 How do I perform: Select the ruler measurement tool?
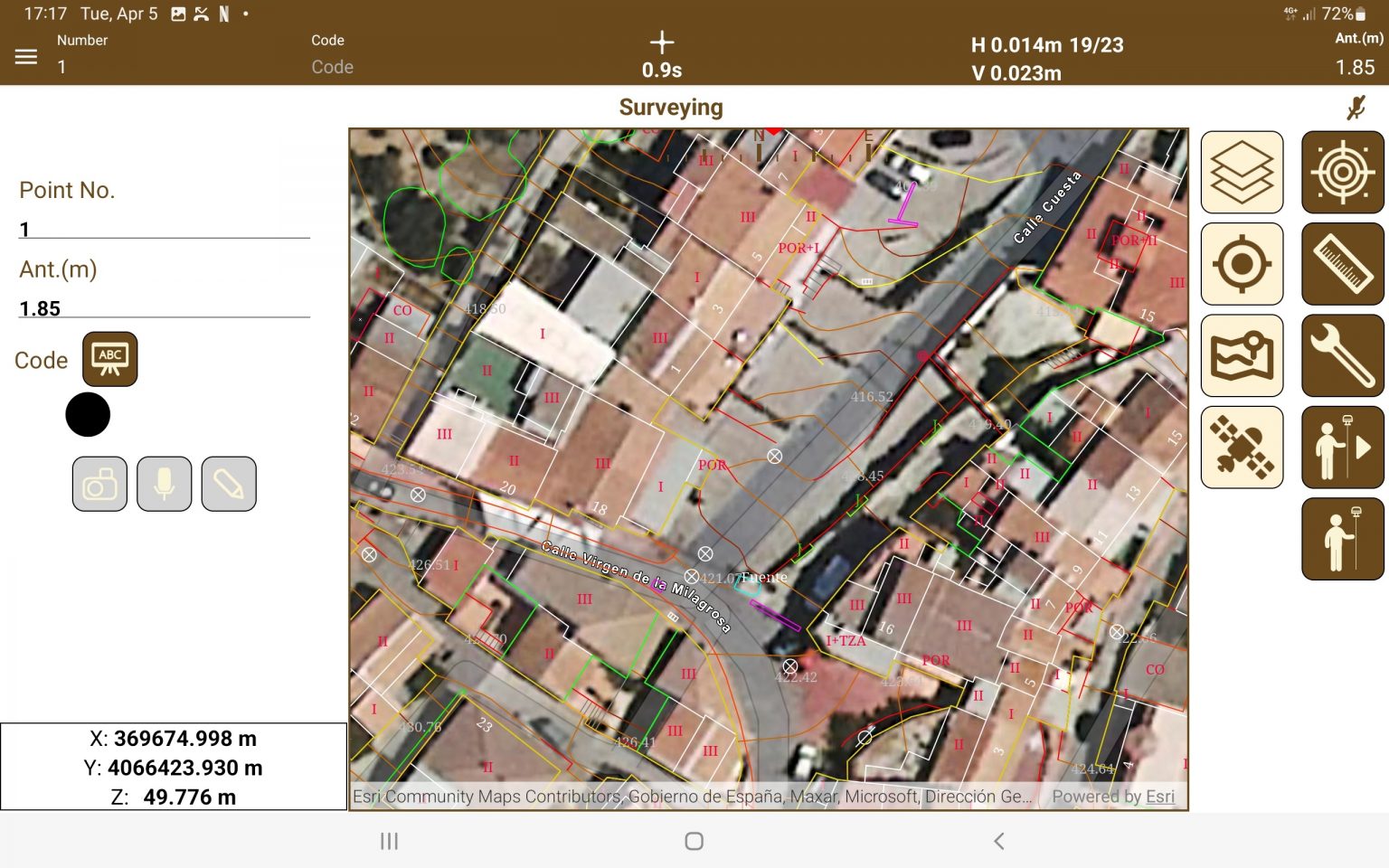(x=1342, y=264)
